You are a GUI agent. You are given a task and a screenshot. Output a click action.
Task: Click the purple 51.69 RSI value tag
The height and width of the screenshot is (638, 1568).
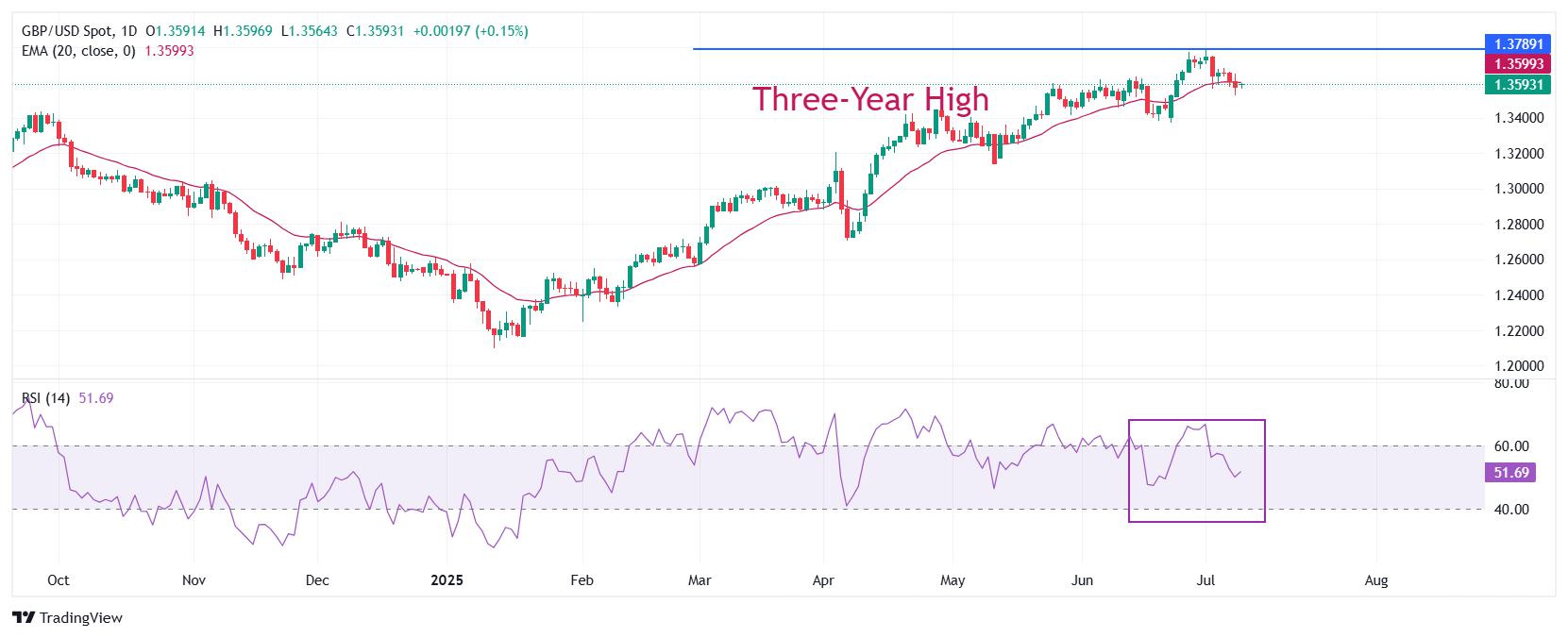pos(1510,473)
